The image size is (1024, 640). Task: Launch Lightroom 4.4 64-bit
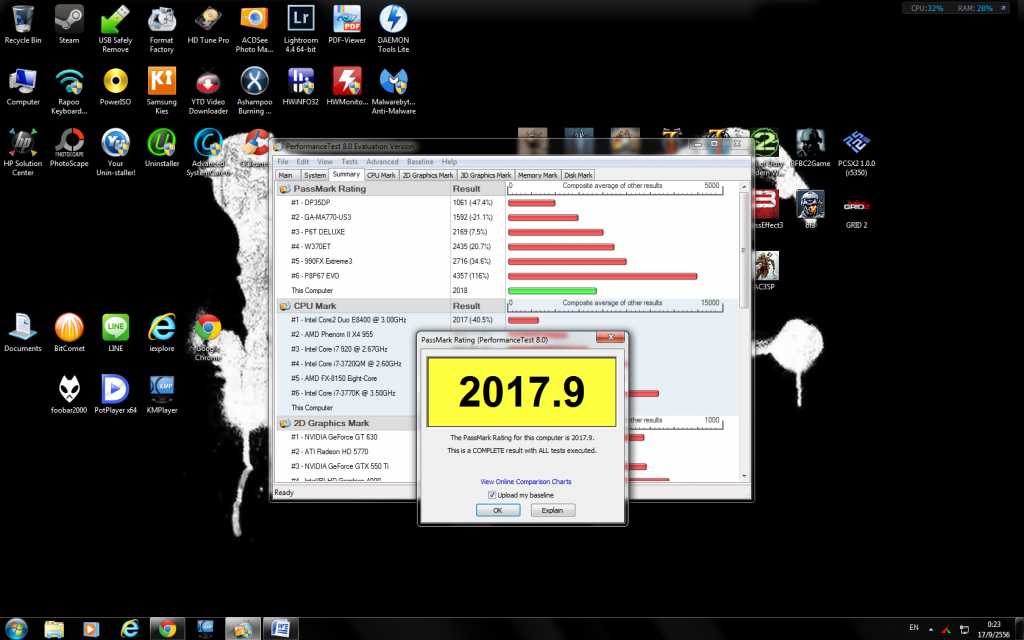pos(300,29)
